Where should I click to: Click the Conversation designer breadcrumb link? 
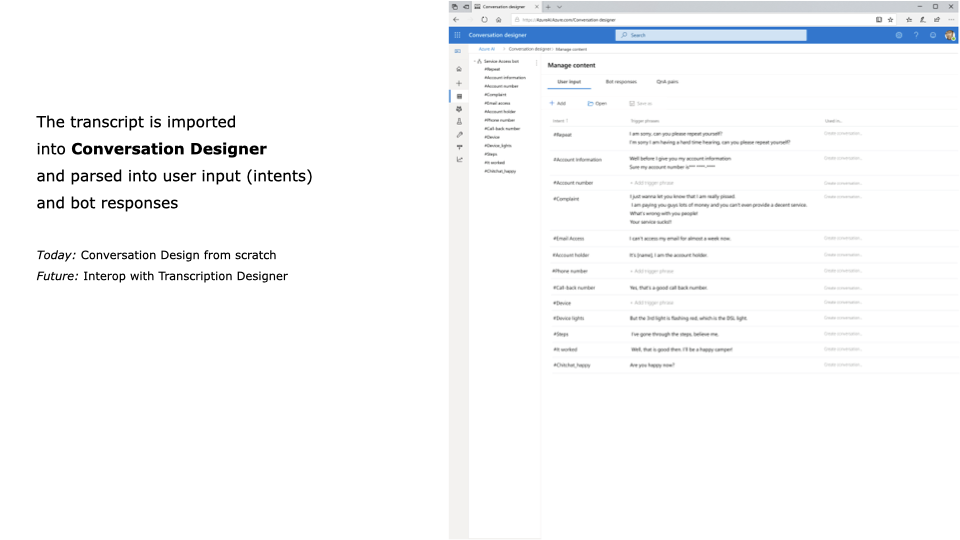pyautogui.click(x=530, y=49)
